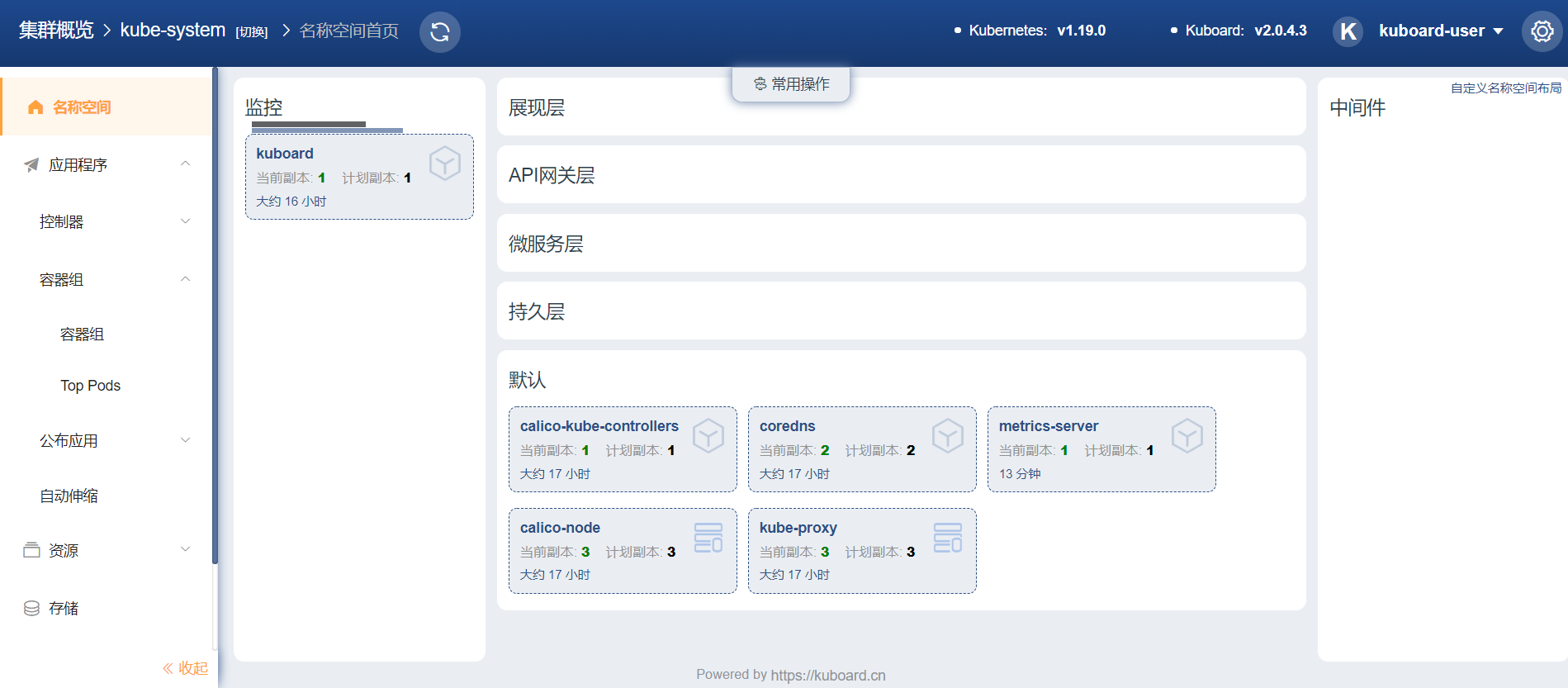Click the [切换] namespace switch link
Image resolution: width=1568 pixels, height=688 pixels.
(x=252, y=32)
